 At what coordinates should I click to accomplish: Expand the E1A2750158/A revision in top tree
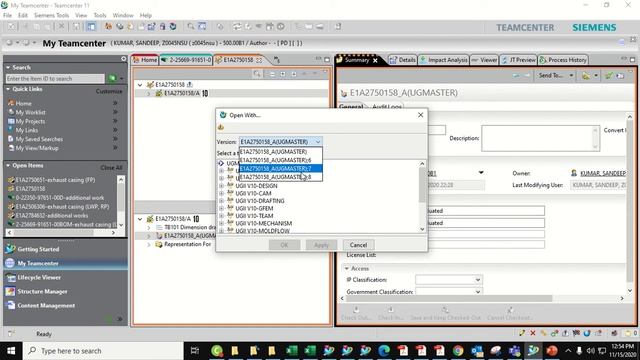tap(149, 93)
